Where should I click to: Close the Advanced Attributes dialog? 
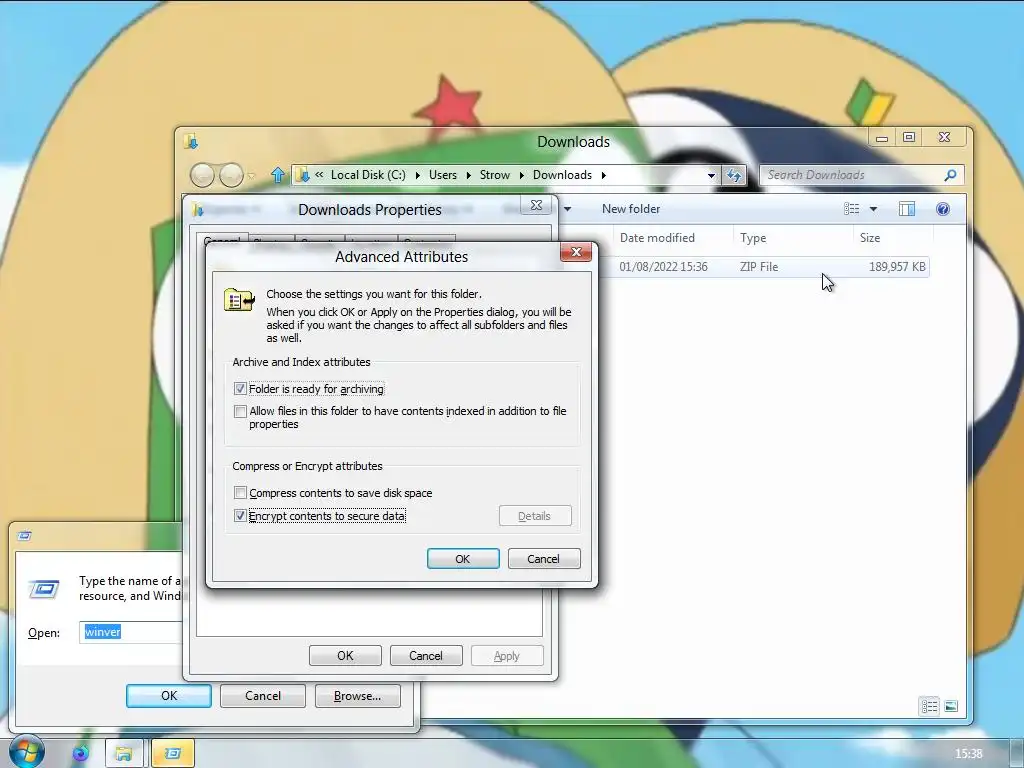pyautogui.click(x=576, y=252)
